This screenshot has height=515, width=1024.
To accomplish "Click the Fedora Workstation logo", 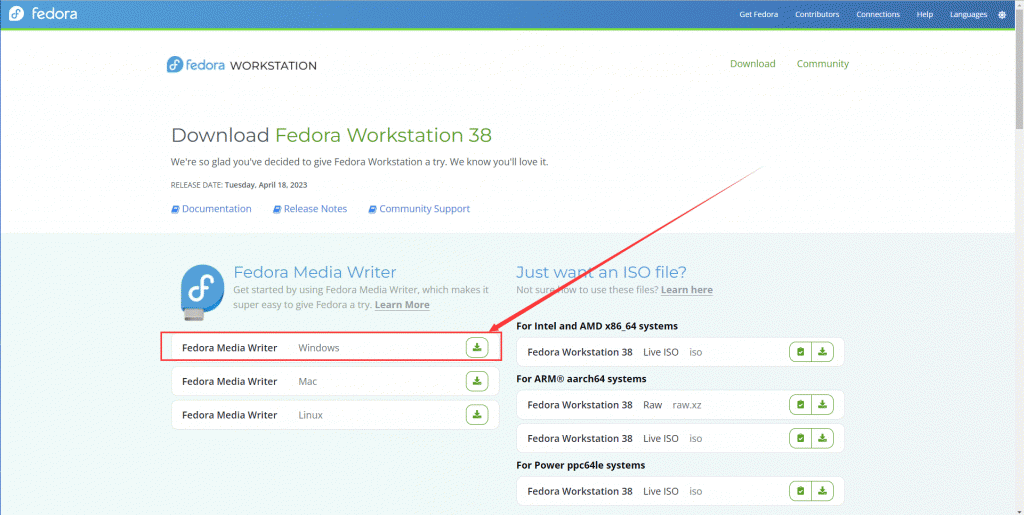I will coord(241,65).
